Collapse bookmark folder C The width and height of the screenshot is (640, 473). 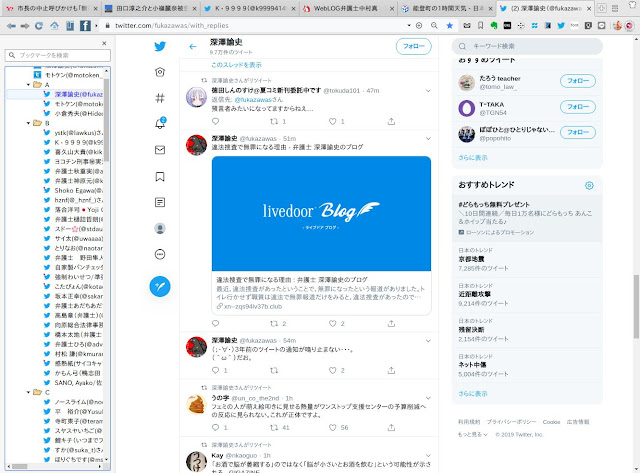28,392
